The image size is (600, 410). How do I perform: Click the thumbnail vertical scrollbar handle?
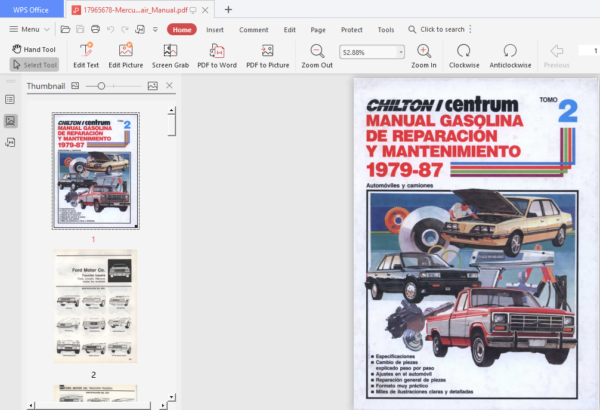tap(171, 125)
